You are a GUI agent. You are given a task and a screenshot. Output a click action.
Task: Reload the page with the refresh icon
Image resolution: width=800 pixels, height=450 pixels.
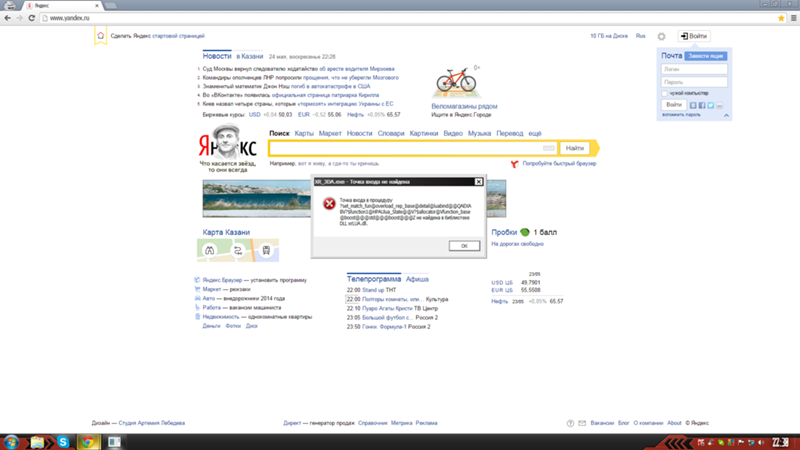pyautogui.click(x=32, y=18)
